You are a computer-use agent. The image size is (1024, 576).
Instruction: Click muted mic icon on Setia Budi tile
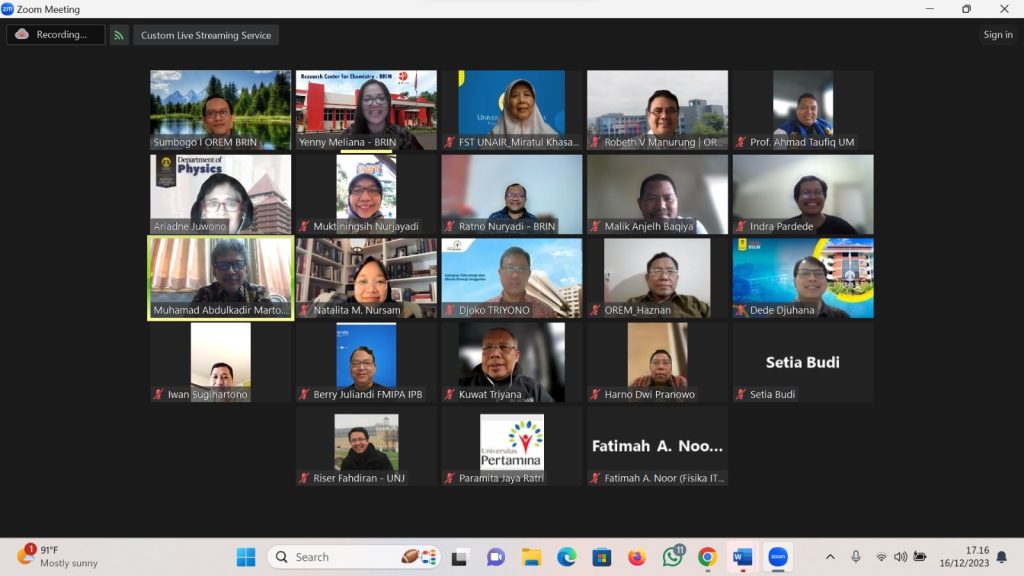[742, 395]
